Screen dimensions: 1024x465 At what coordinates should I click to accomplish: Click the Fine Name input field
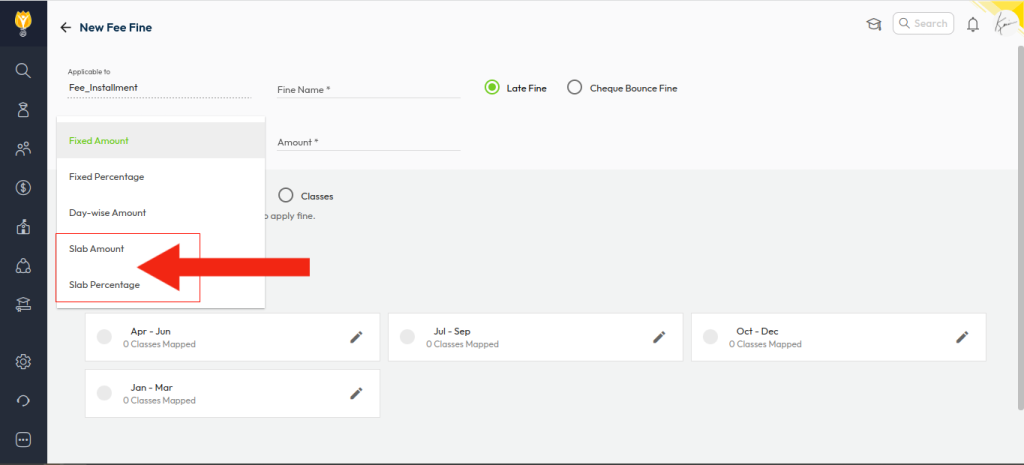(367, 90)
